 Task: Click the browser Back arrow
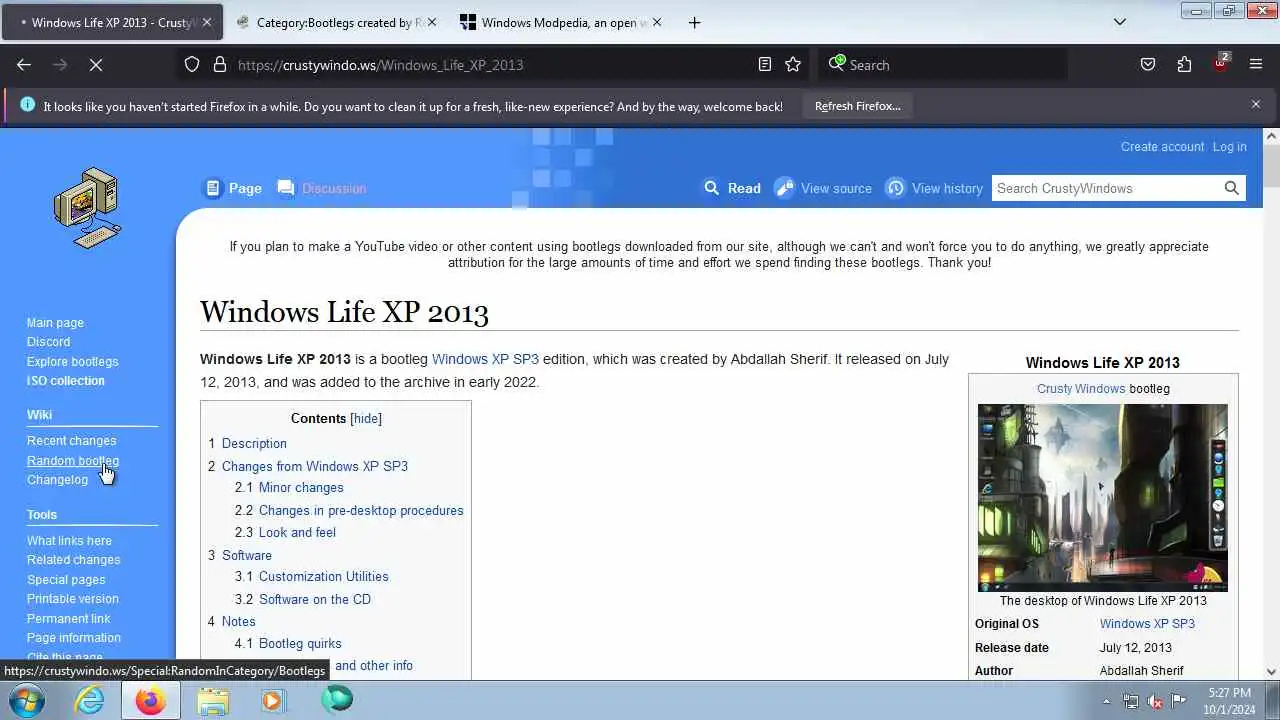(24, 65)
